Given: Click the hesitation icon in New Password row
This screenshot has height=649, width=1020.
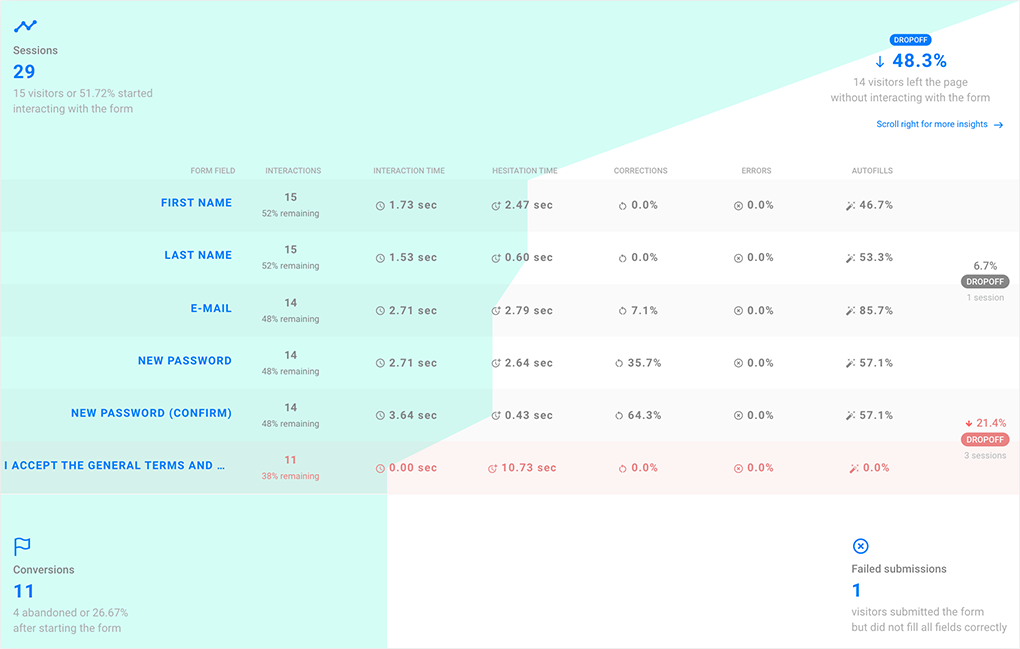Looking at the screenshot, I should click(496, 364).
